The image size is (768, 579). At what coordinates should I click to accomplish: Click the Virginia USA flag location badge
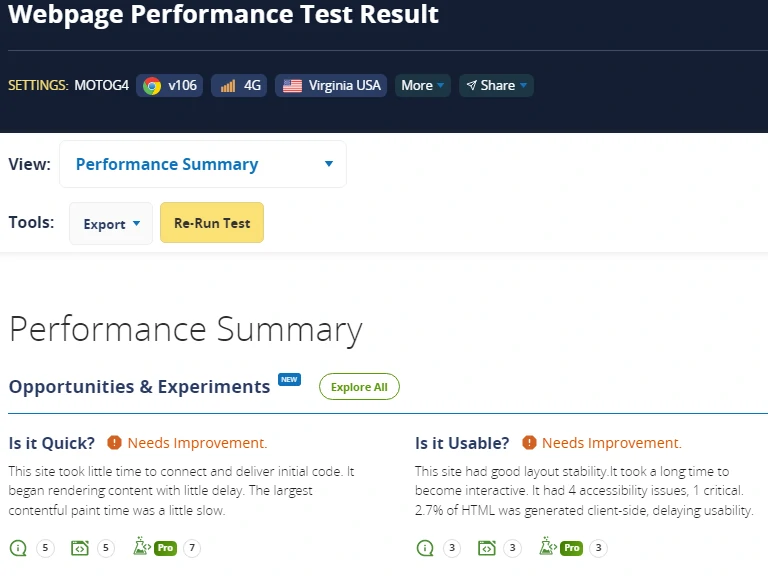pos(331,86)
